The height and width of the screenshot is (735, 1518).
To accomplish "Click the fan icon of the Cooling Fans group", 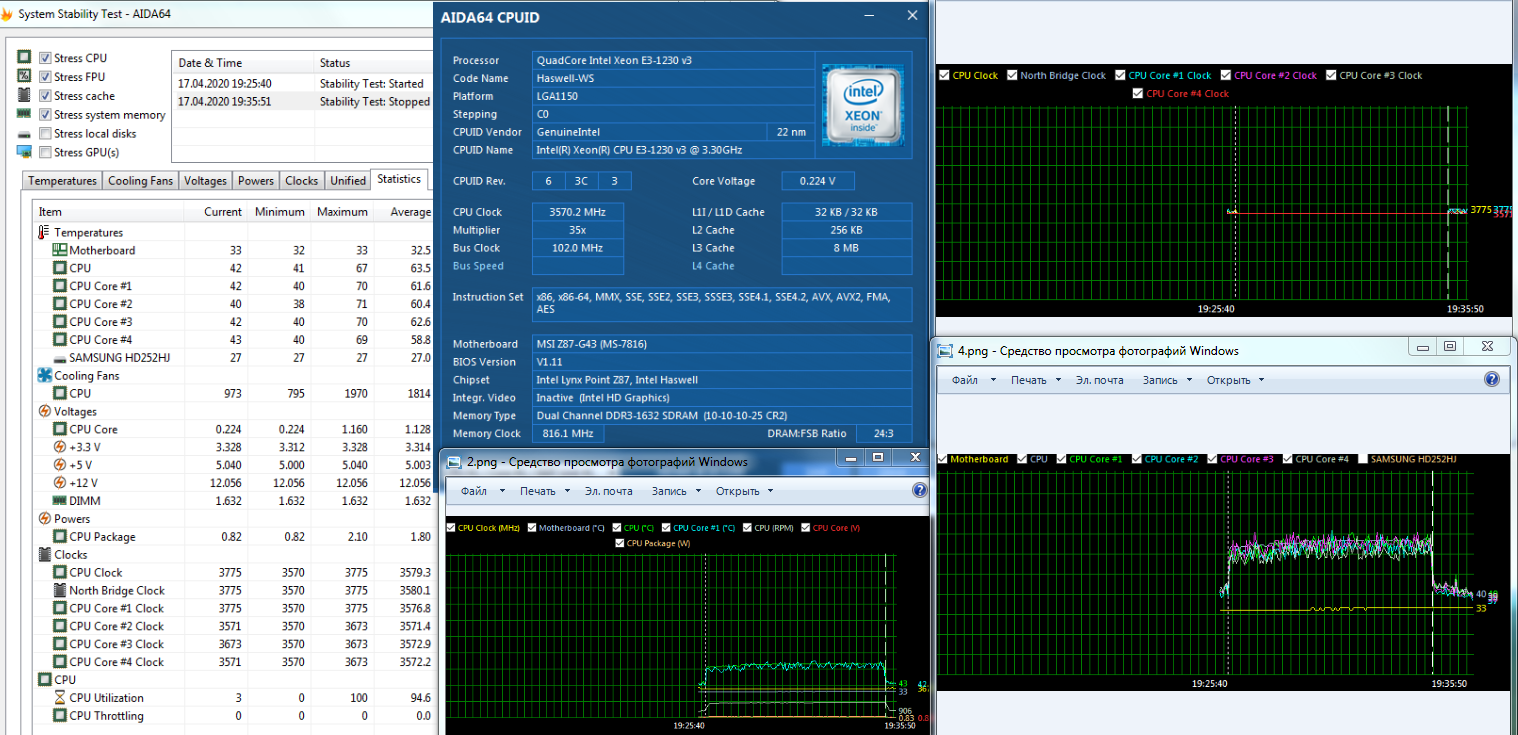I will (44, 375).
